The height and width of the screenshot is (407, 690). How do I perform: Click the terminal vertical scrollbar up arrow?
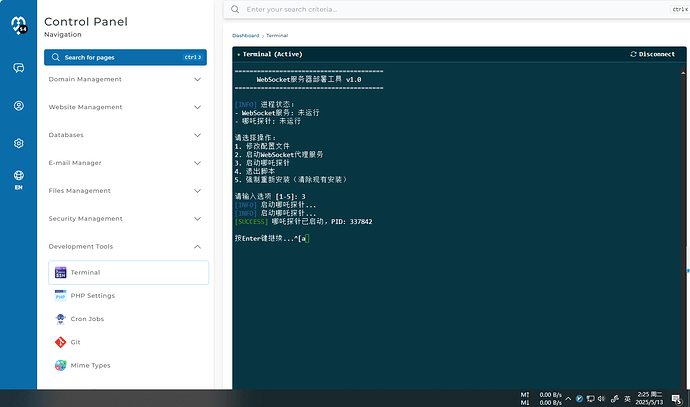point(683,73)
